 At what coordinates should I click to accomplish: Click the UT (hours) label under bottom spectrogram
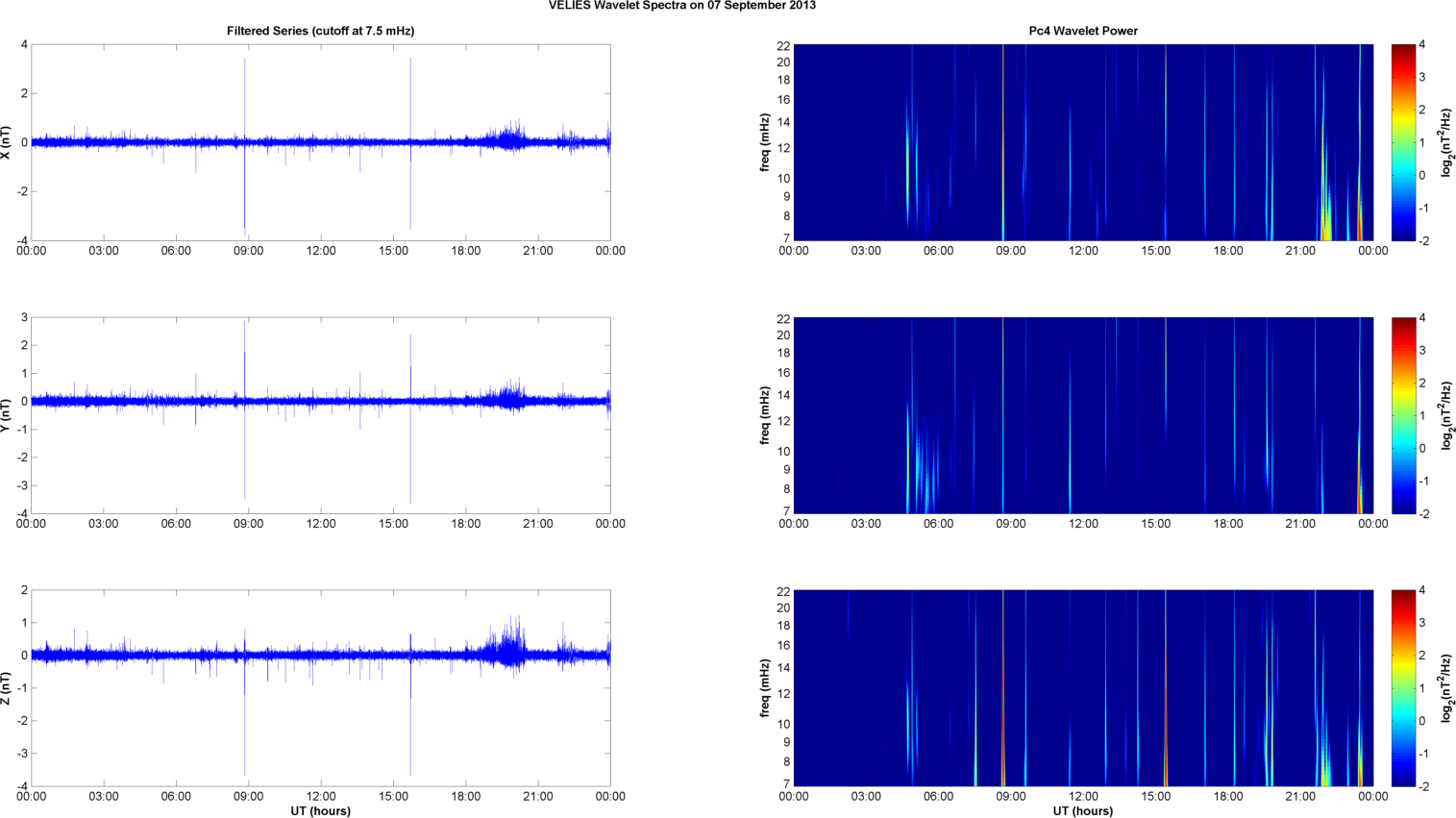point(1083,811)
